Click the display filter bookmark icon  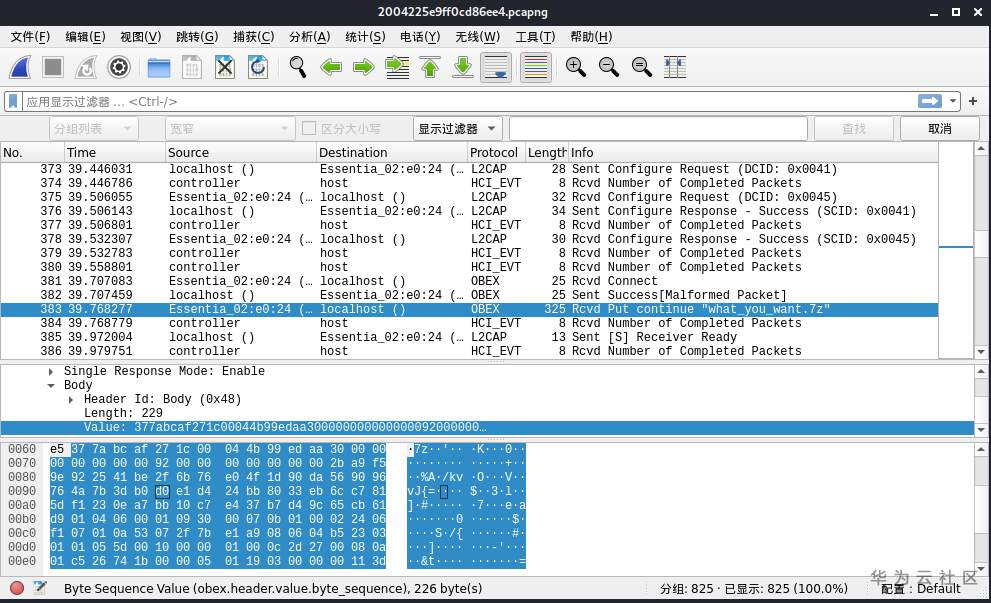(13, 101)
